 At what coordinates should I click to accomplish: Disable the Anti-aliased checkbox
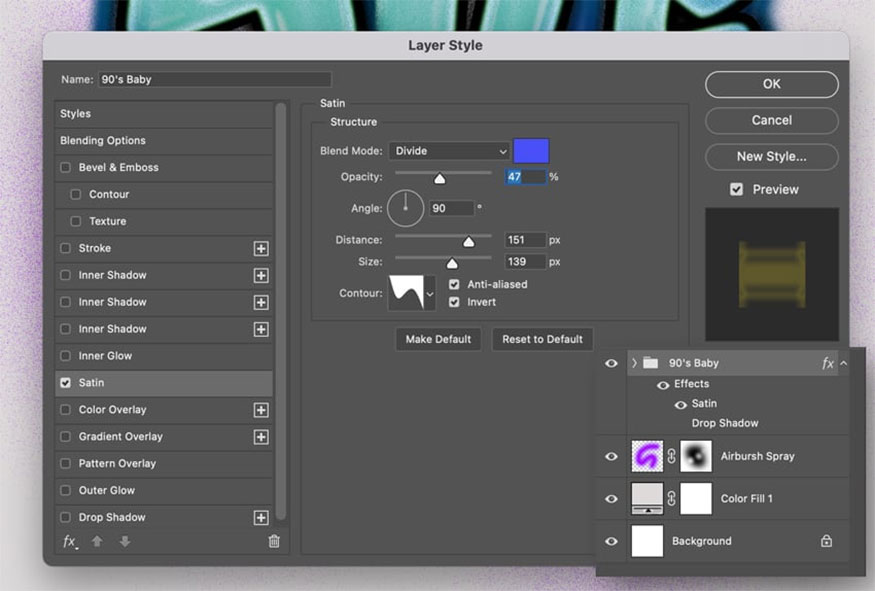coord(455,284)
